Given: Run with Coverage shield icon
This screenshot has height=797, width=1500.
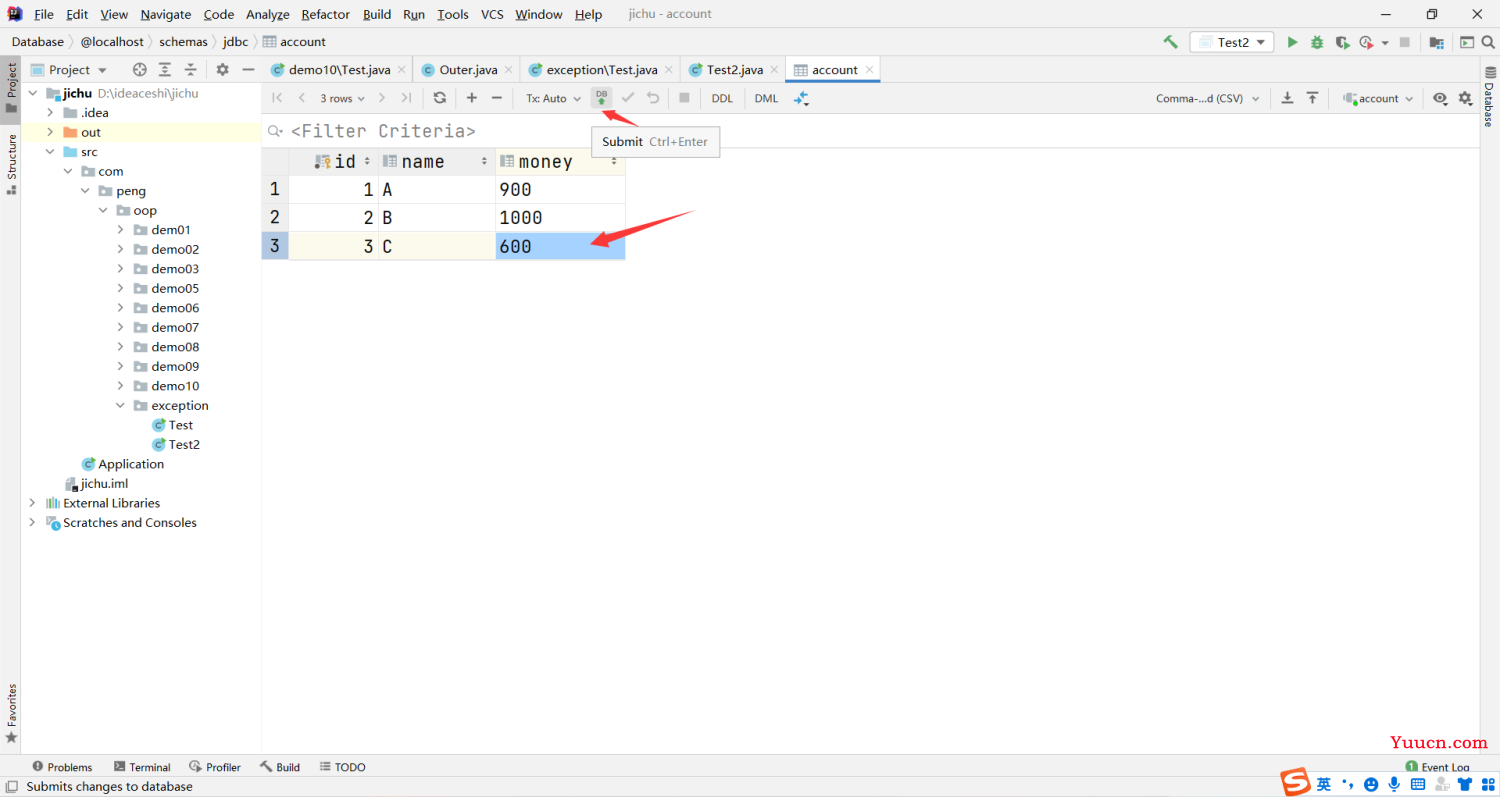Looking at the screenshot, I should pyautogui.click(x=1342, y=42).
